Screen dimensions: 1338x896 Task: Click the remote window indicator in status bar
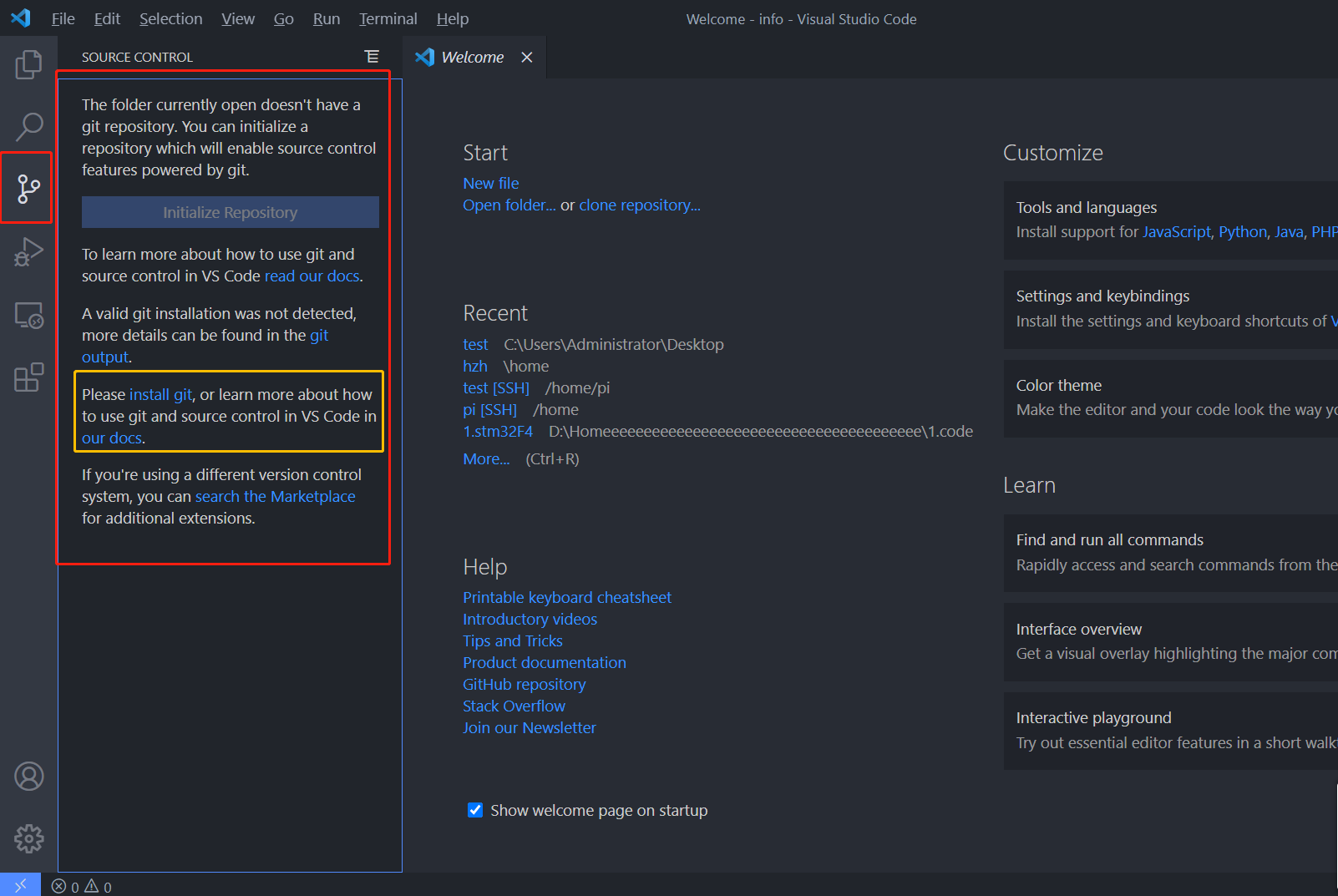coord(20,885)
